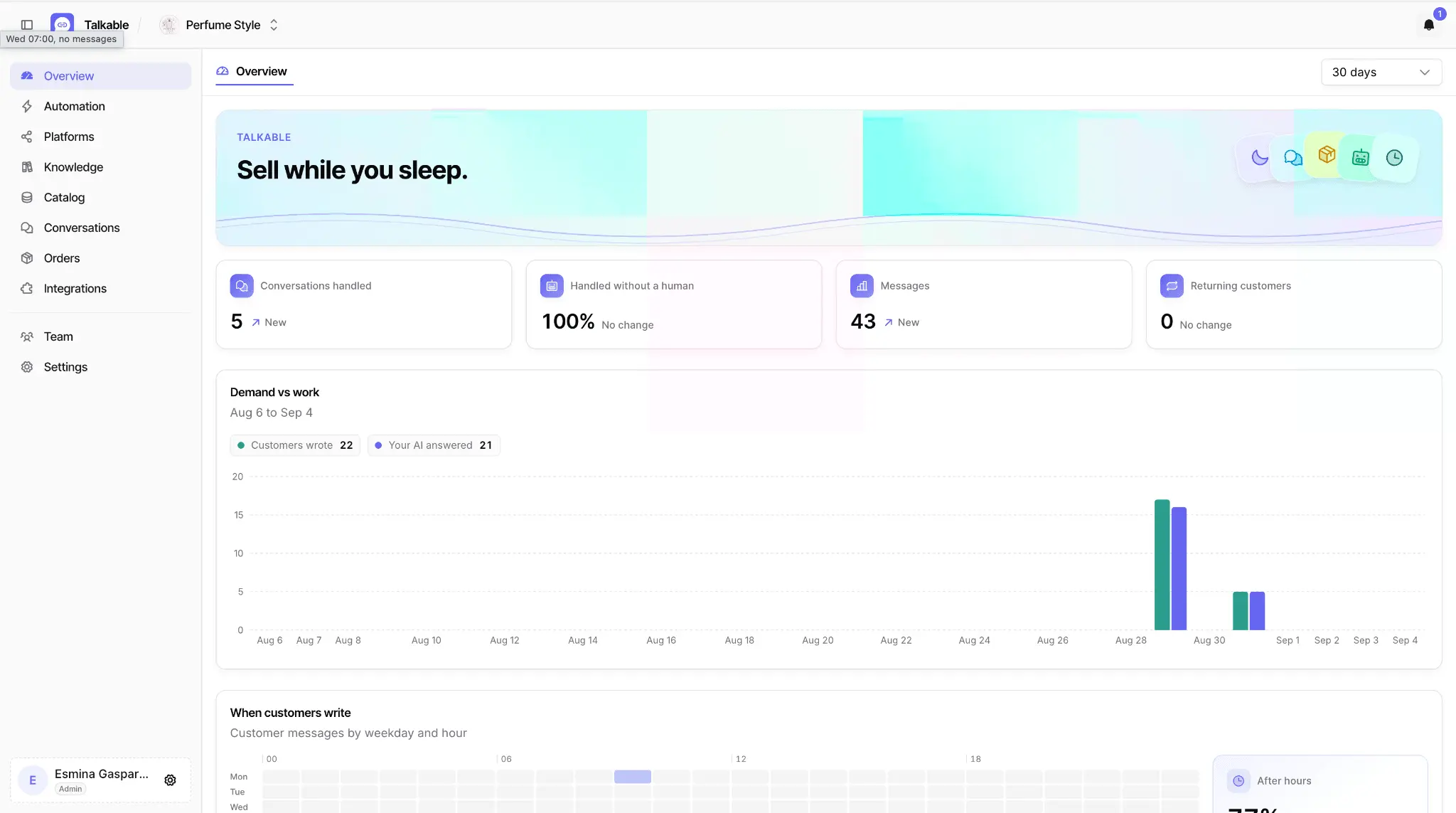Click the moon icon in banner
Viewport: 1456px width, 813px height.
(x=1260, y=158)
